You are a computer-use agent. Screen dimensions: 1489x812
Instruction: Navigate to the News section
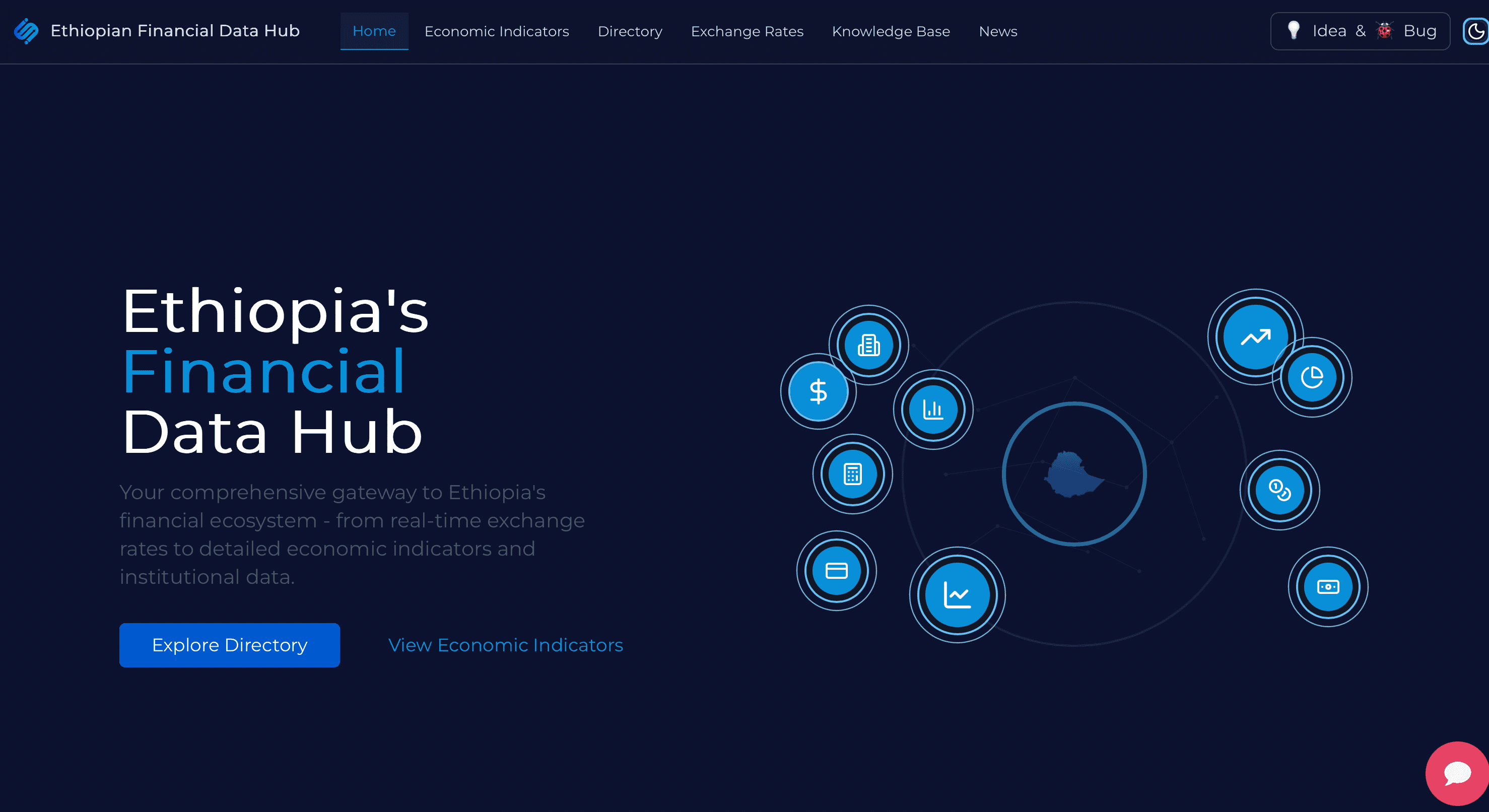(x=998, y=31)
